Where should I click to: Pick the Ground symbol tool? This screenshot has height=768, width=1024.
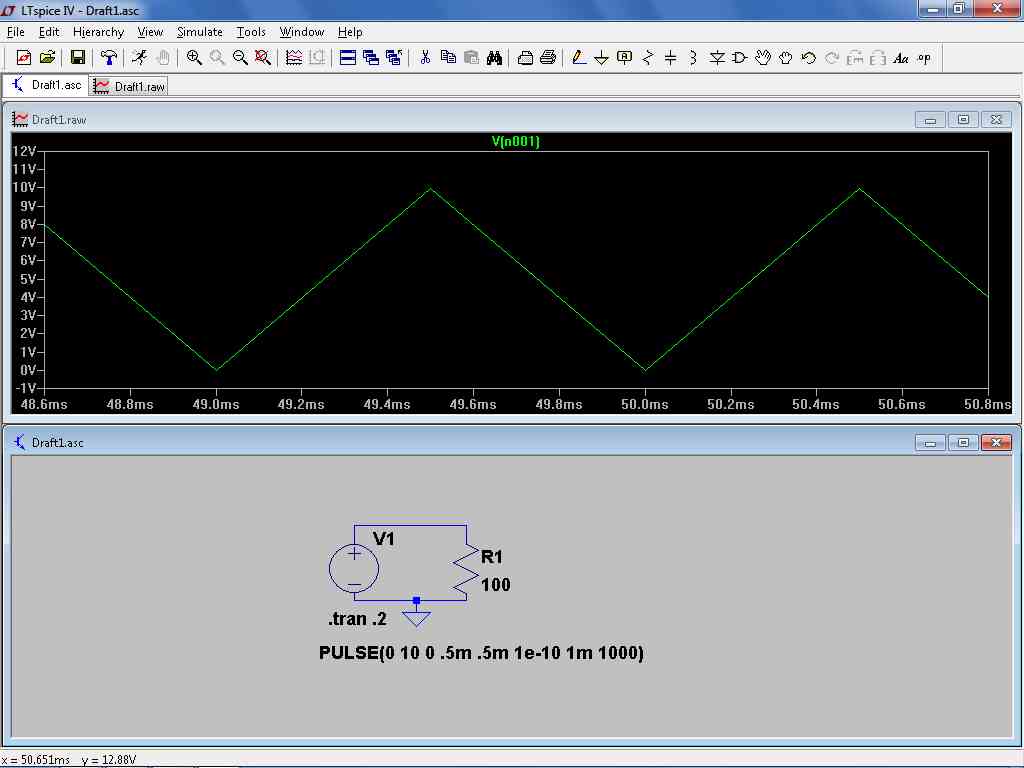click(x=601, y=58)
